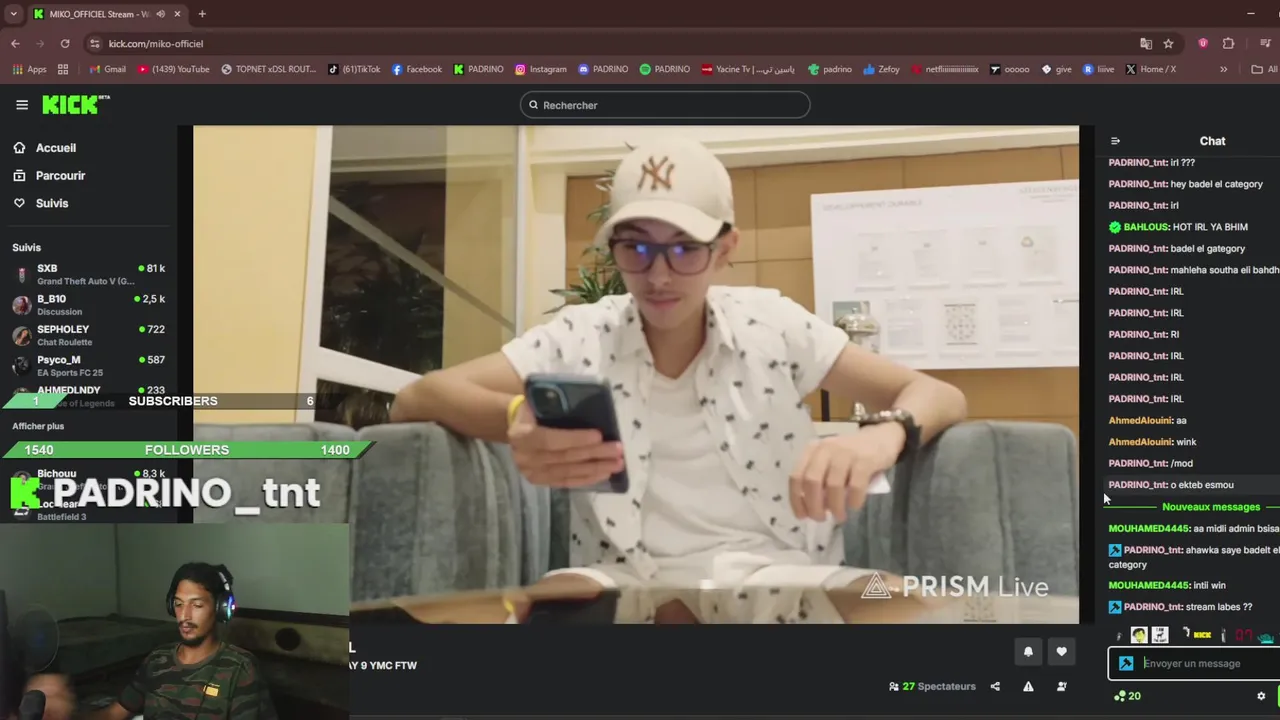Open Yacine Tv bookmark

tap(748, 69)
